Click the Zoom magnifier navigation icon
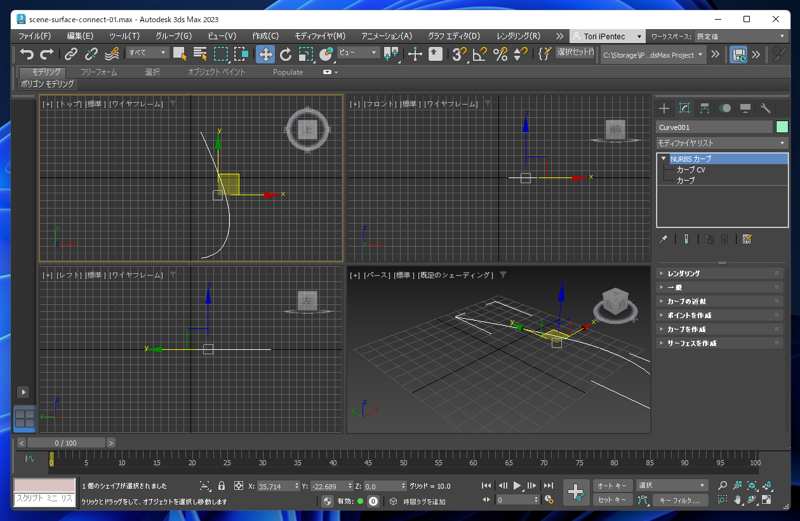Image resolution: width=800 pixels, height=521 pixels. point(722,485)
